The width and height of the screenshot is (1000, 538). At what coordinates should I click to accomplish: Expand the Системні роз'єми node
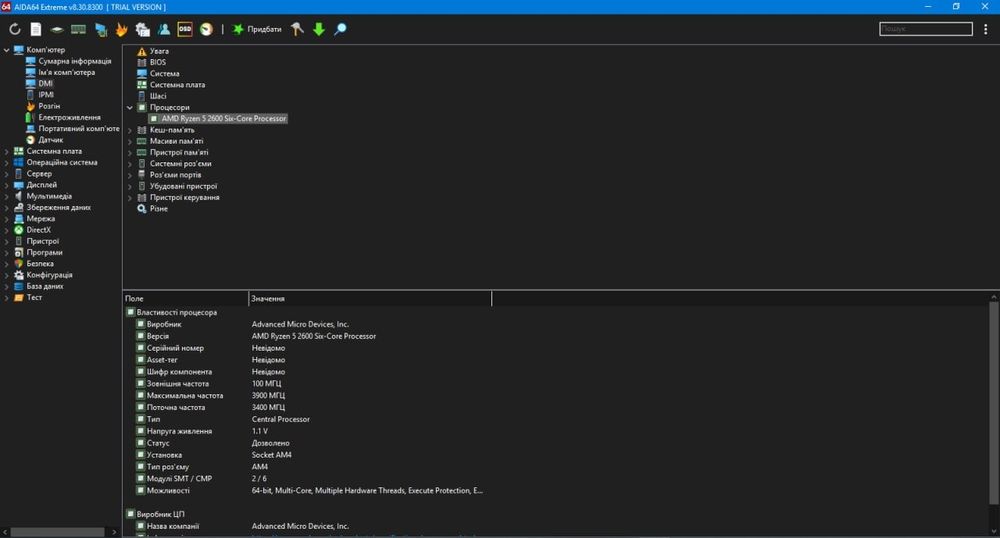pyautogui.click(x=129, y=164)
